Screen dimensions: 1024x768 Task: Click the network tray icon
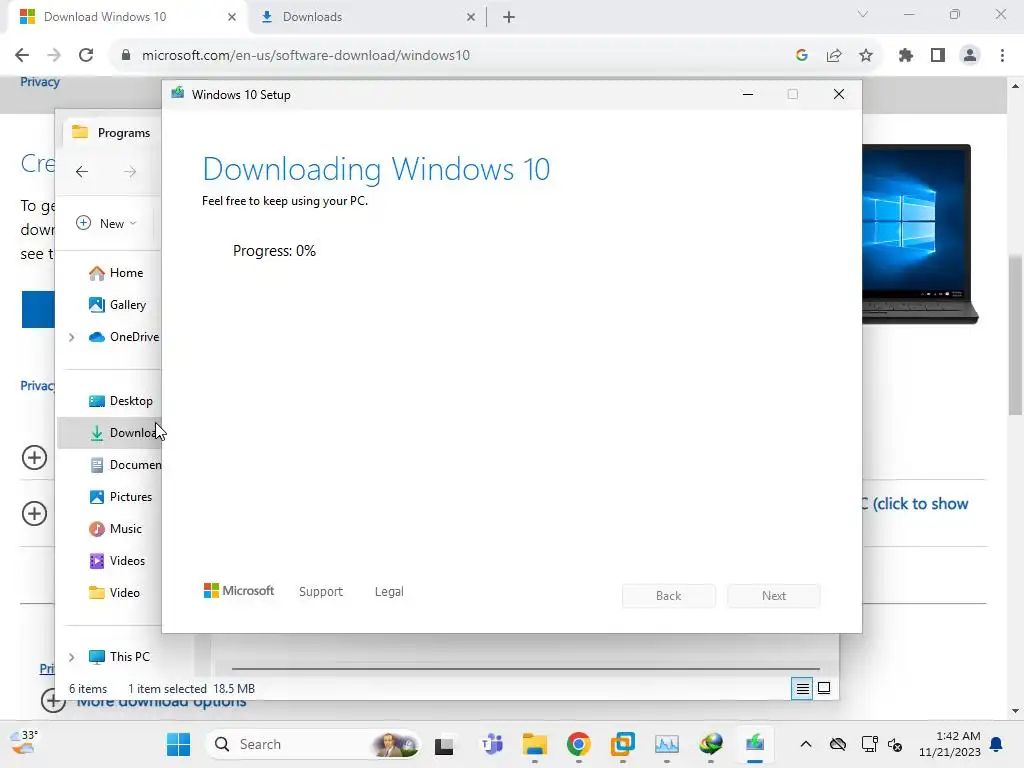(869, 744)
